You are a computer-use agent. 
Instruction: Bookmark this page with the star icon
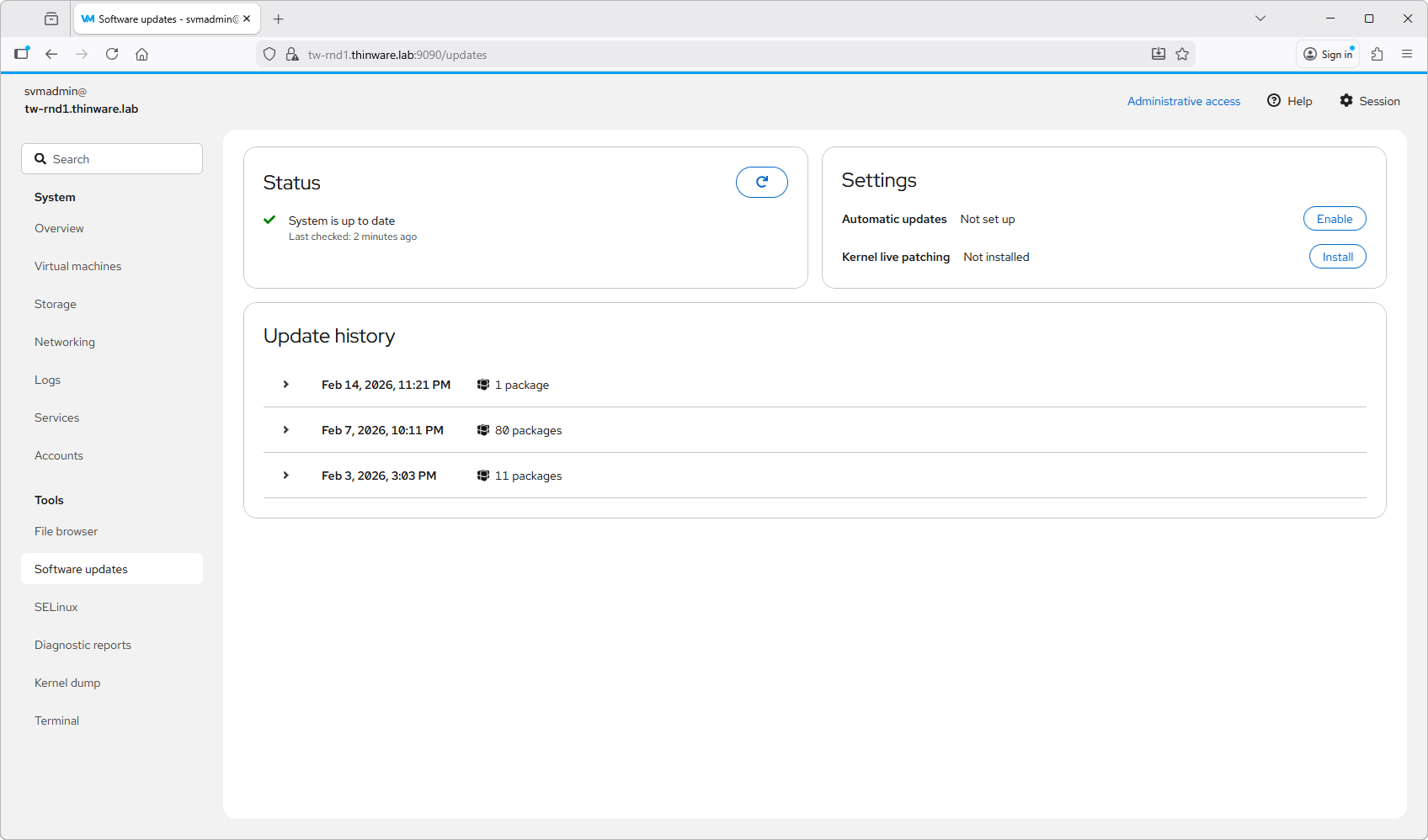[1182, 54]
